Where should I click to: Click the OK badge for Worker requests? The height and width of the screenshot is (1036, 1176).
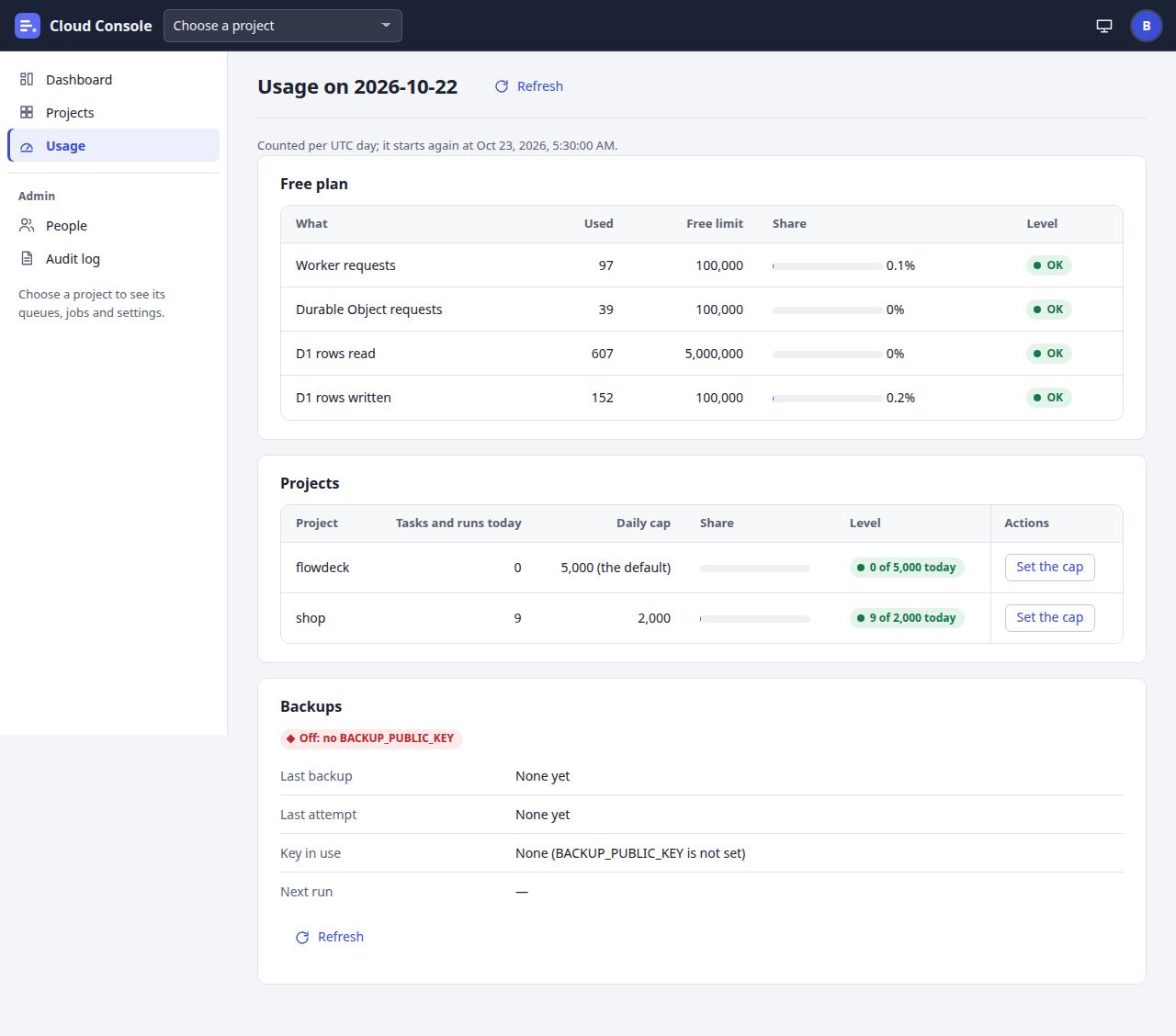pos(1048,265)
